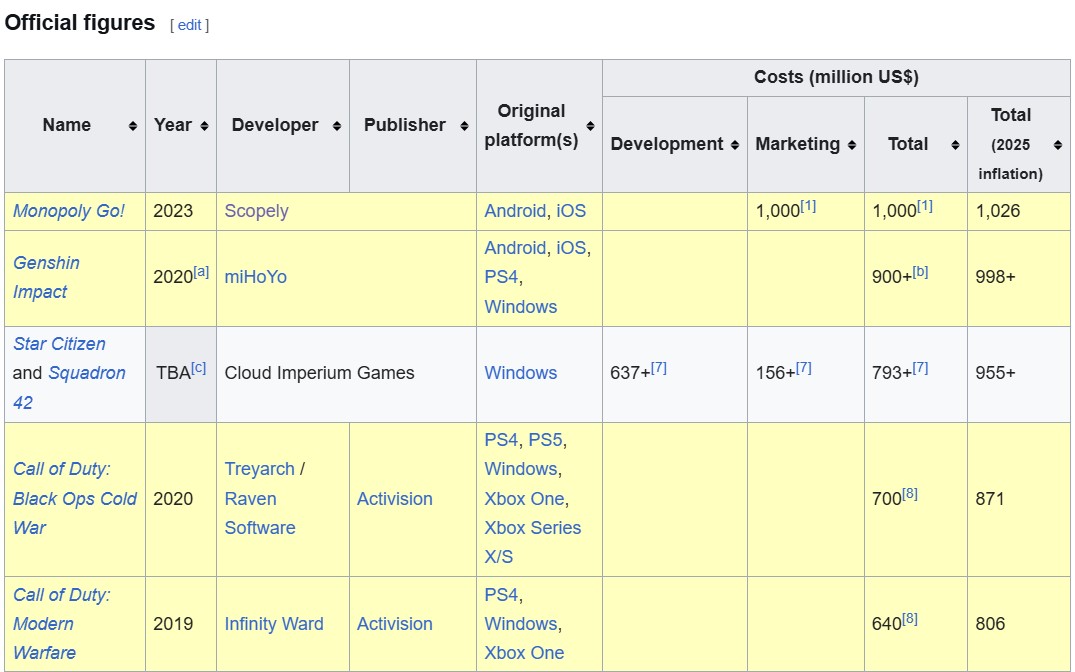Open the Monopoly Go! article link
Image resolution: width=1075 pixels, height=672 pixels.
click(x=69, y=211)
